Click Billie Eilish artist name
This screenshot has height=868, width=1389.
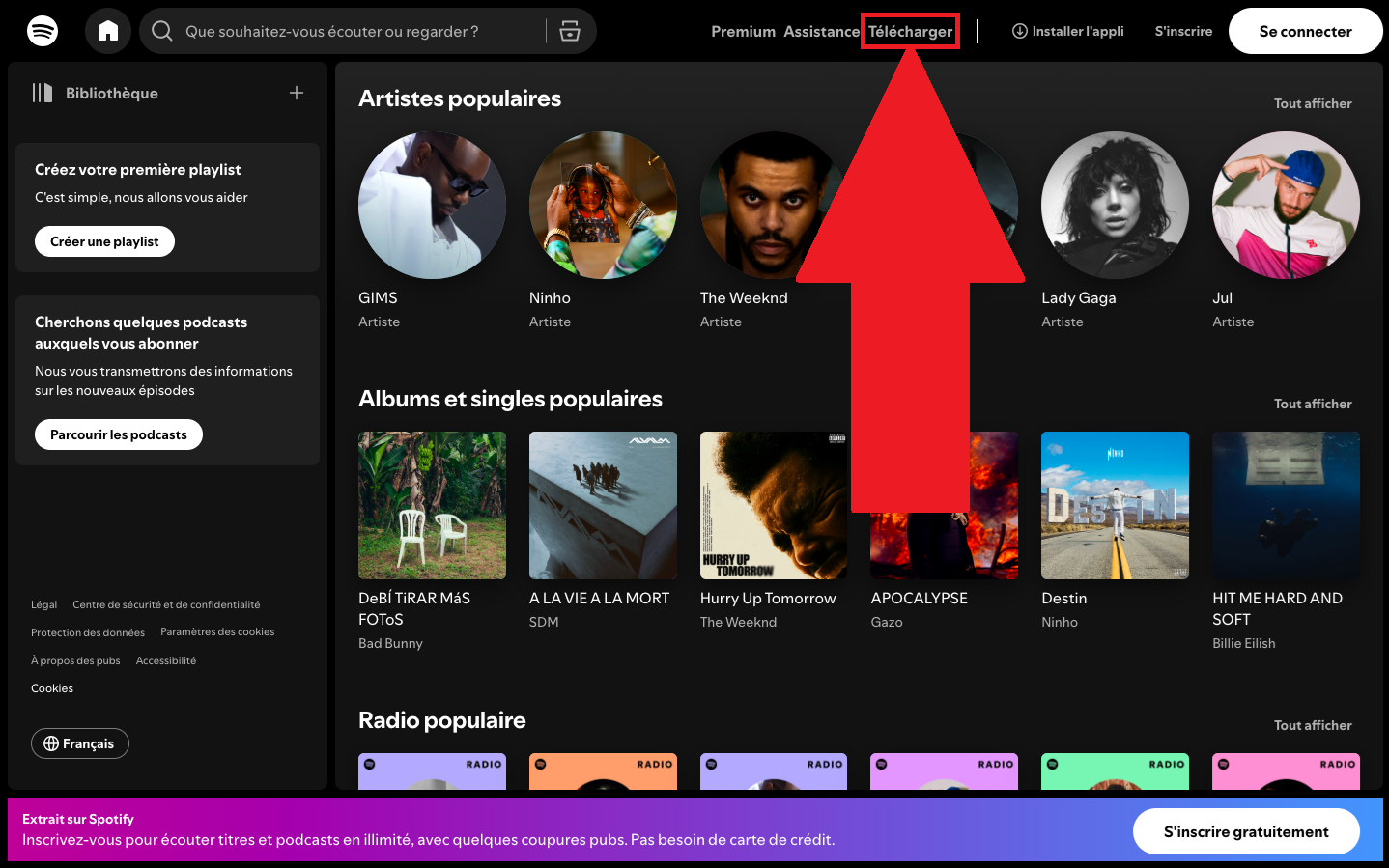tap(1243, 643)
